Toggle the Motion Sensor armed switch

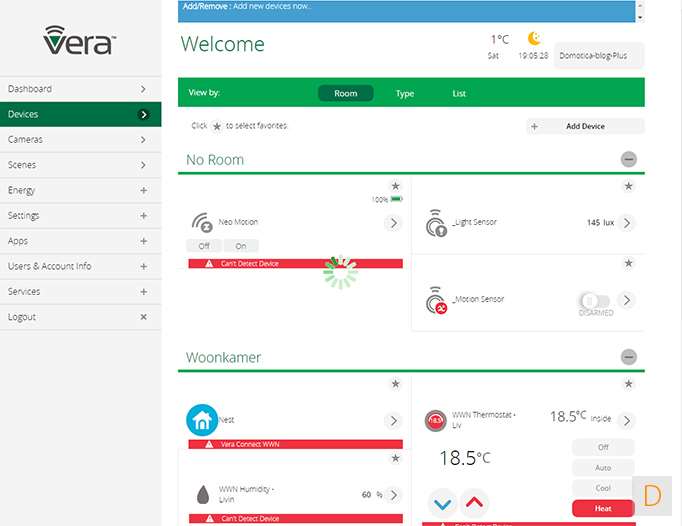595,300
